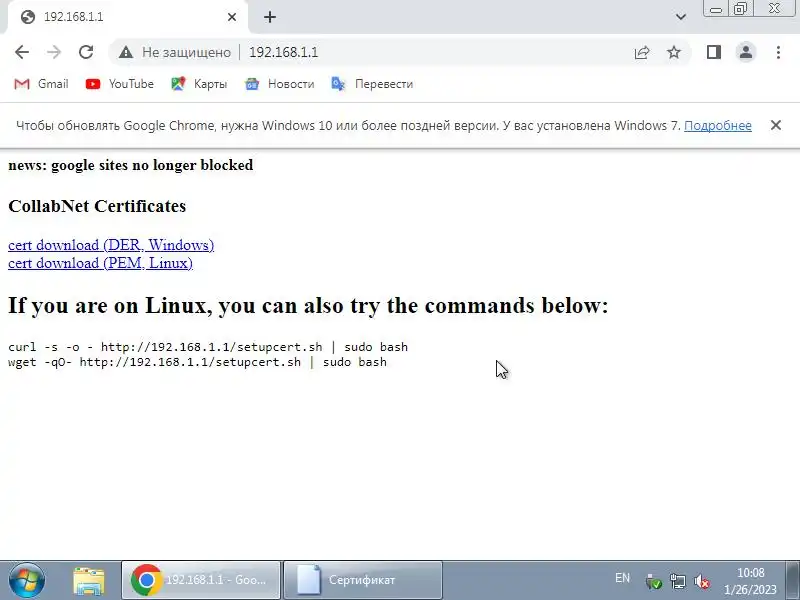Open the network tray icon
Image resolution: width=800 pixels, height=600 pixels.
(678, 581)
